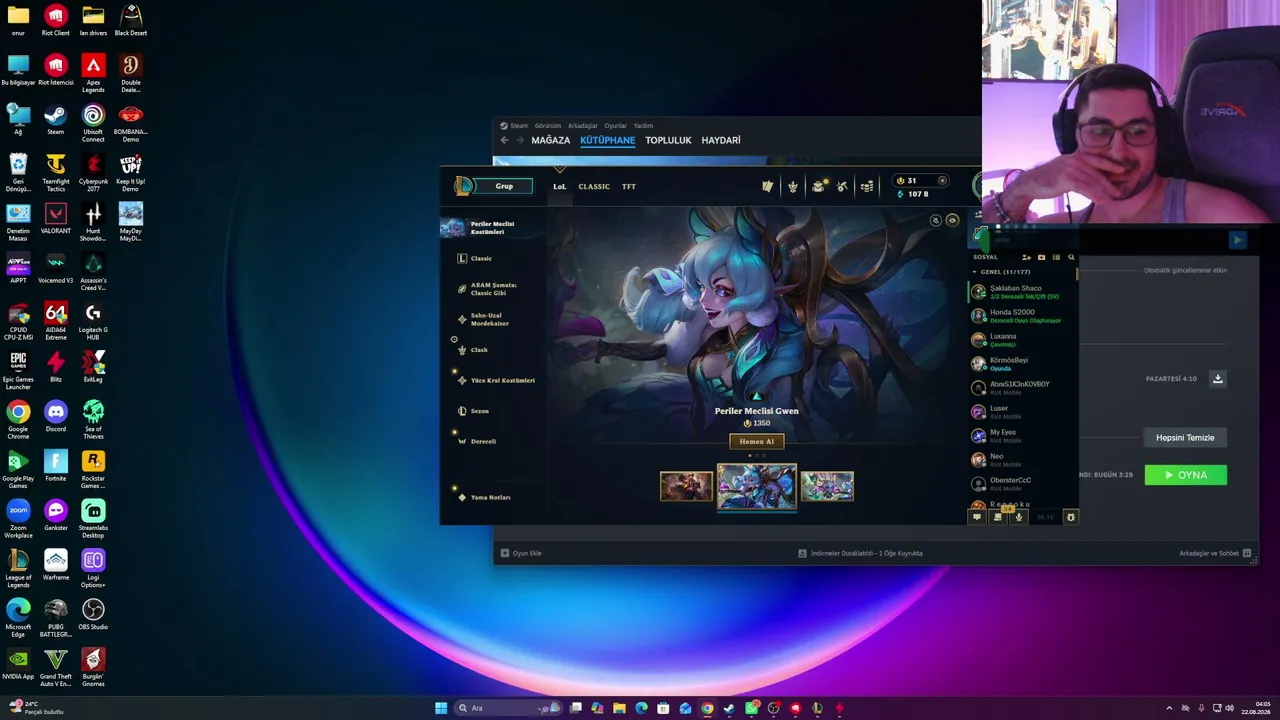Open the Arkadaşlar ve Sohbet icon in Steam
The width and height of the screenshot is (1280, 720).
[x=1247, y=553]
